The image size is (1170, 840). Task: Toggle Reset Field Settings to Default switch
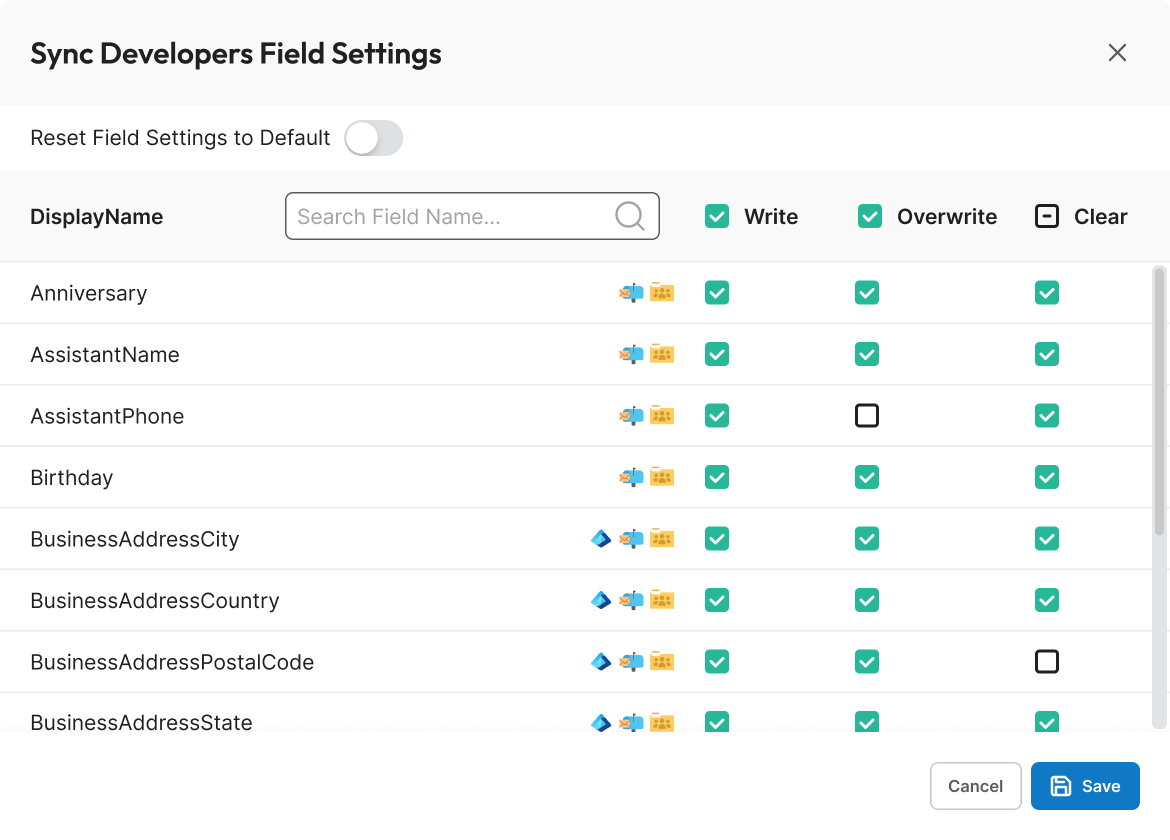pyautogui.click(x=373, y=138)
